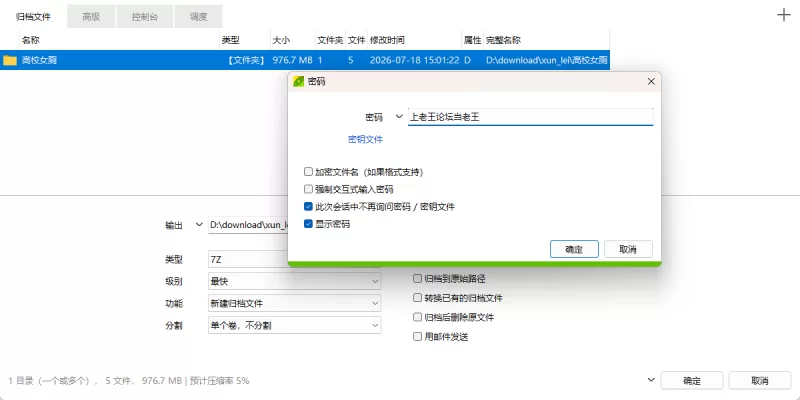The height and width of the screenshot is (400, 800).
Task: Click the status bar text 预计压缩率 5%
Action: 219,381
